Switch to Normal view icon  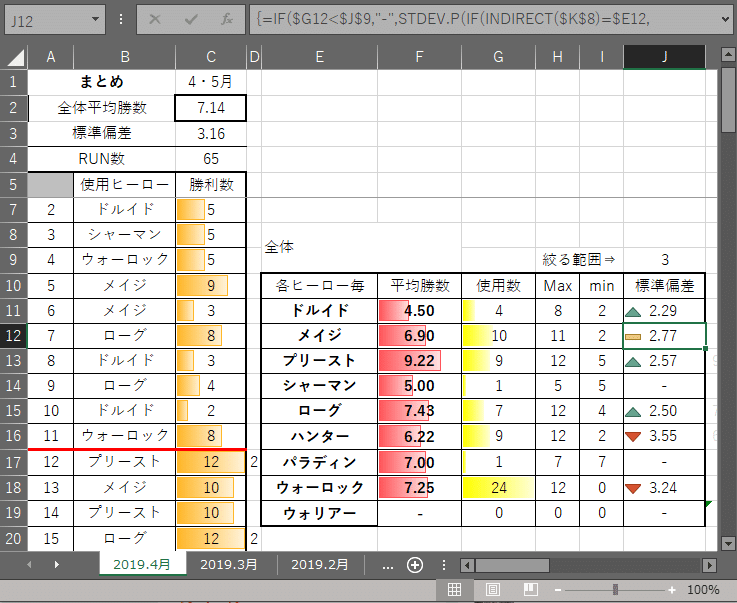pos(454,589)
